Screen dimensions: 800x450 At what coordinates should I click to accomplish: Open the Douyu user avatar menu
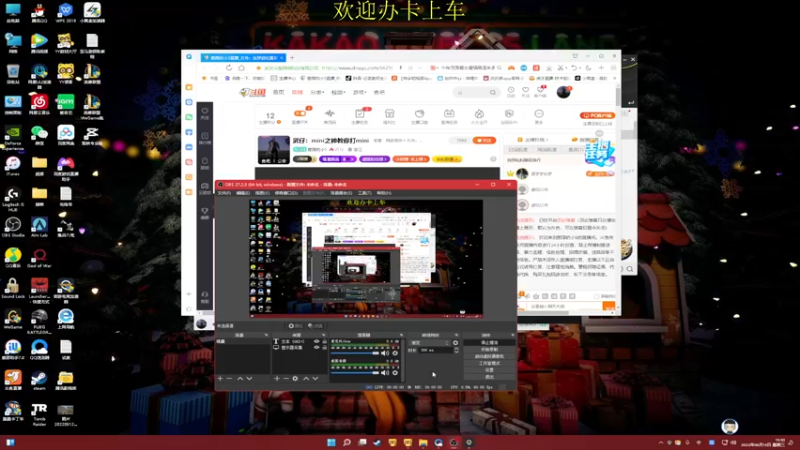click(x=563, y=92)
